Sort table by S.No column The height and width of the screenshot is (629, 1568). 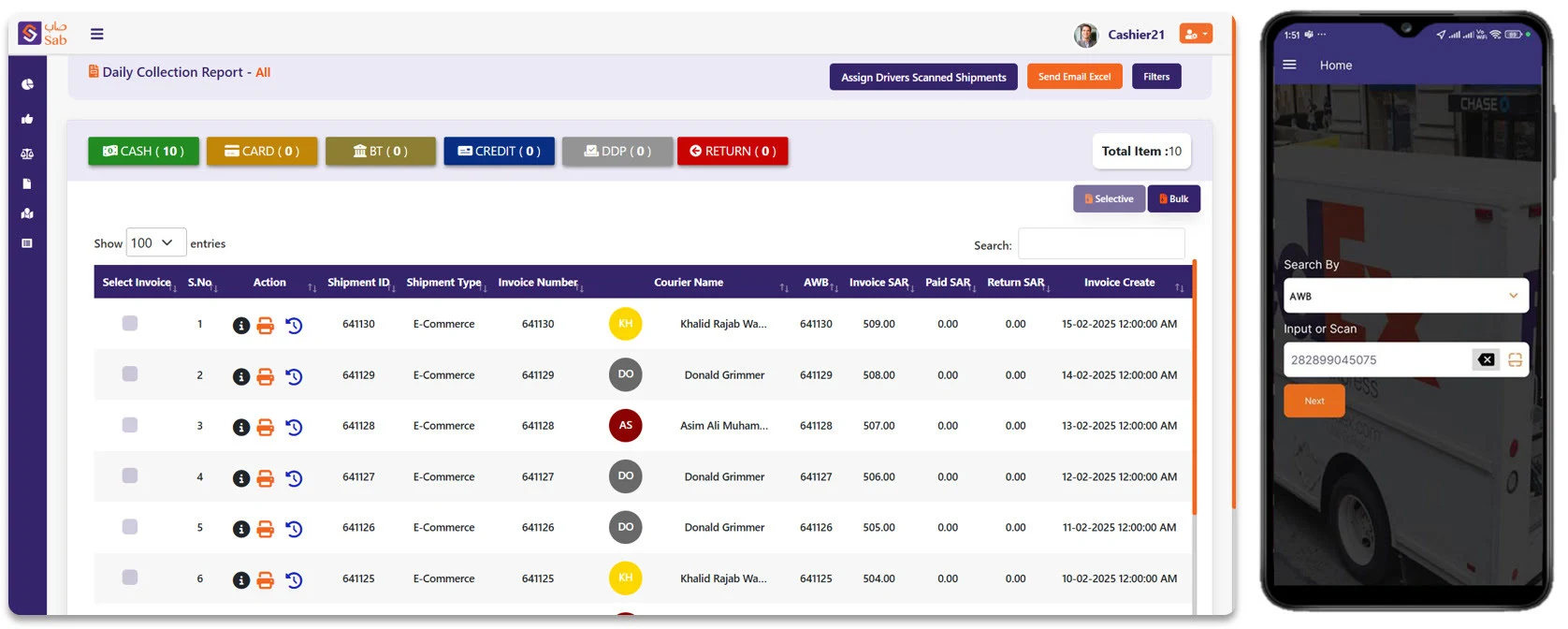[x=201, y=282]
